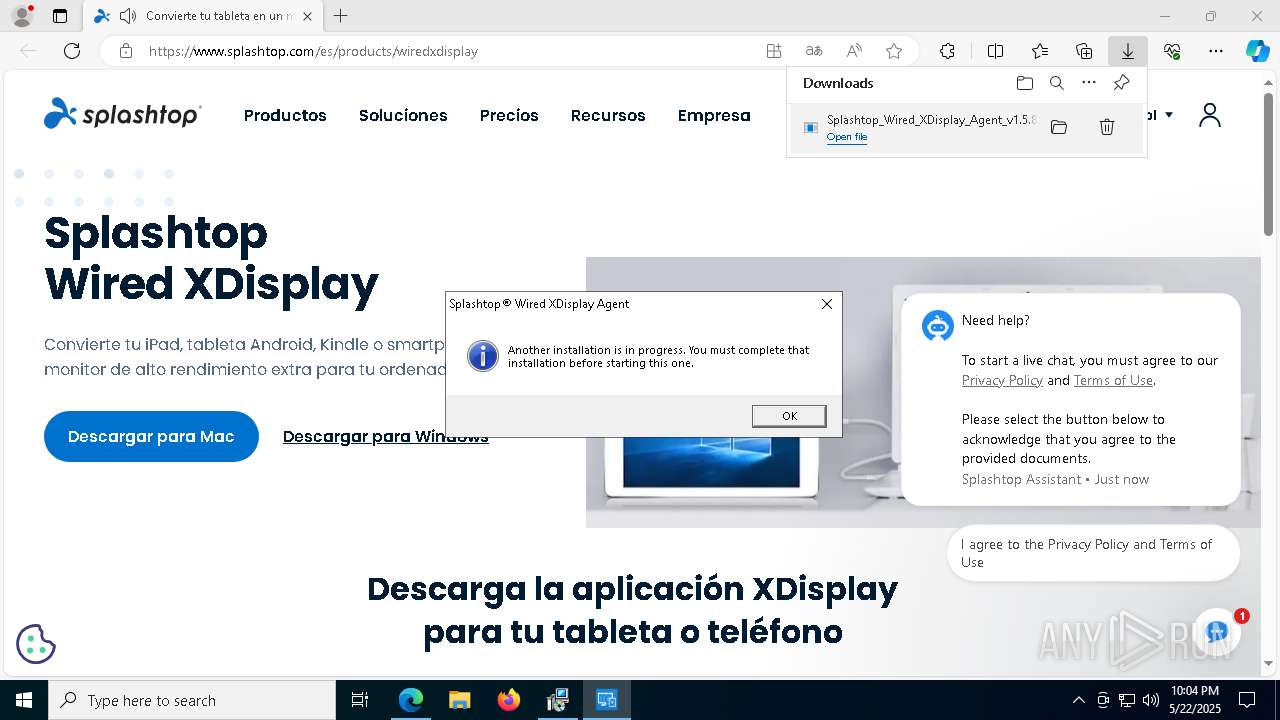Toggle split screen icon

[995, 51]
